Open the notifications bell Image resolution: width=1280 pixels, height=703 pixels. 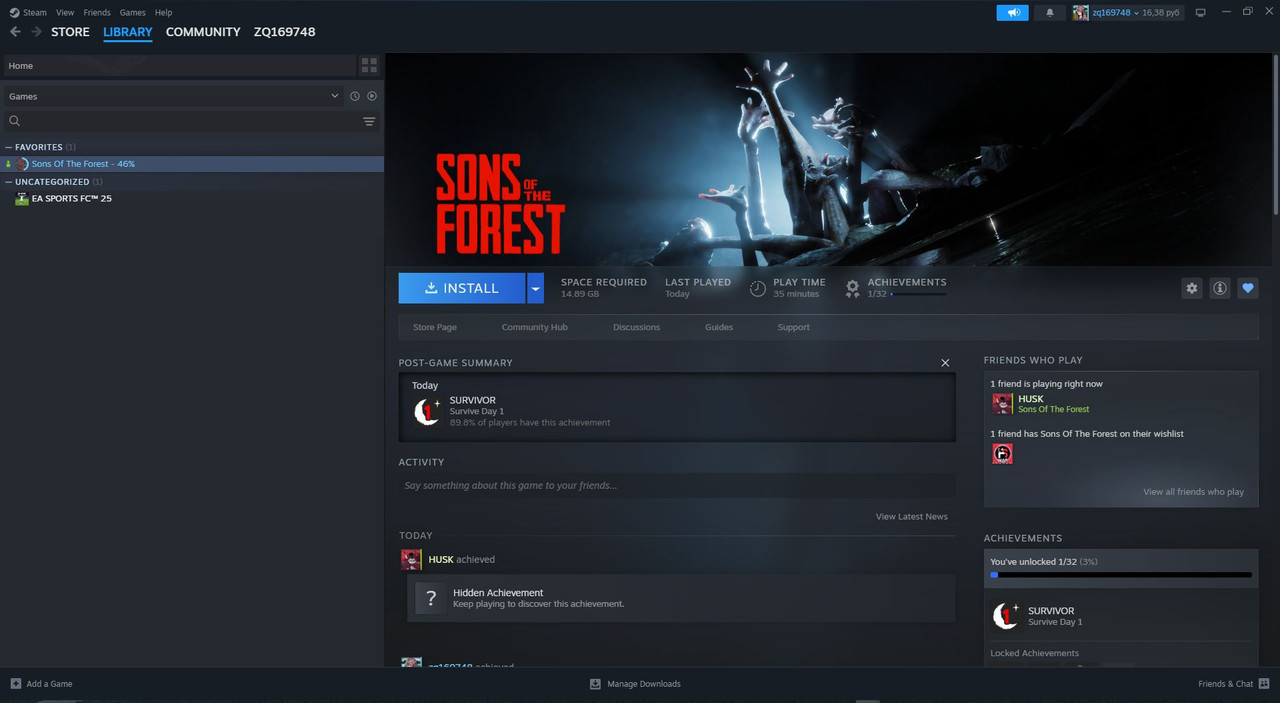tap(1050, 12)
